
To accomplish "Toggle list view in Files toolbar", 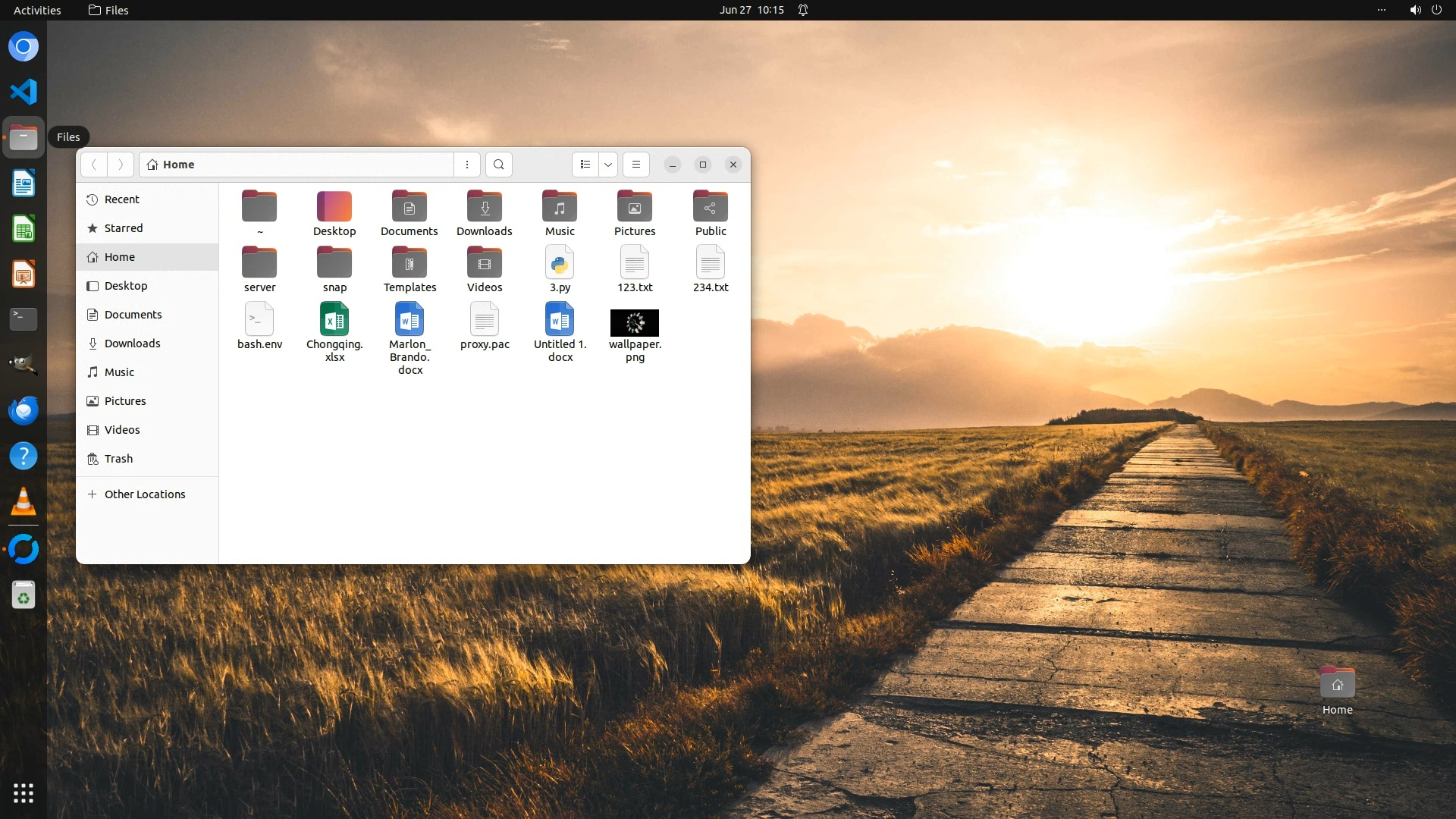I will click(x=585, y=165).
